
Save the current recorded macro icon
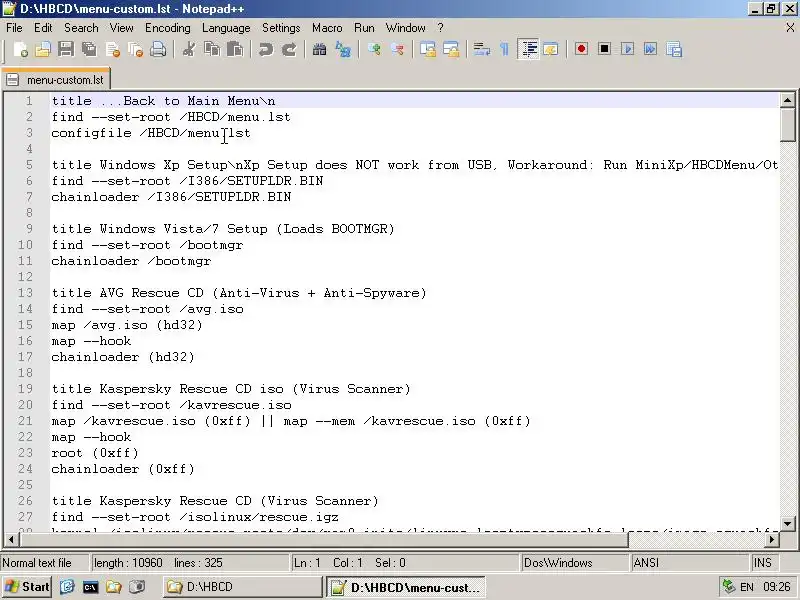674,49
